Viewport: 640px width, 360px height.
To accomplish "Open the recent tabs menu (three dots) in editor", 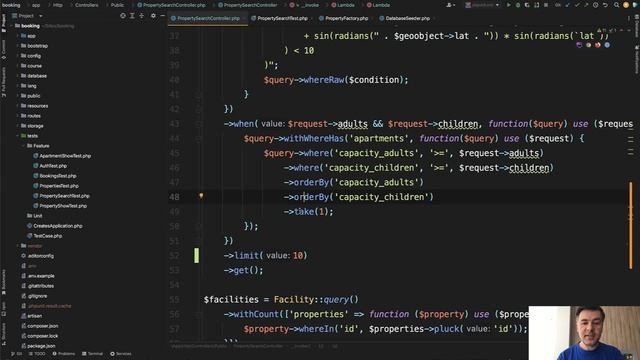I will coord(629,18).
